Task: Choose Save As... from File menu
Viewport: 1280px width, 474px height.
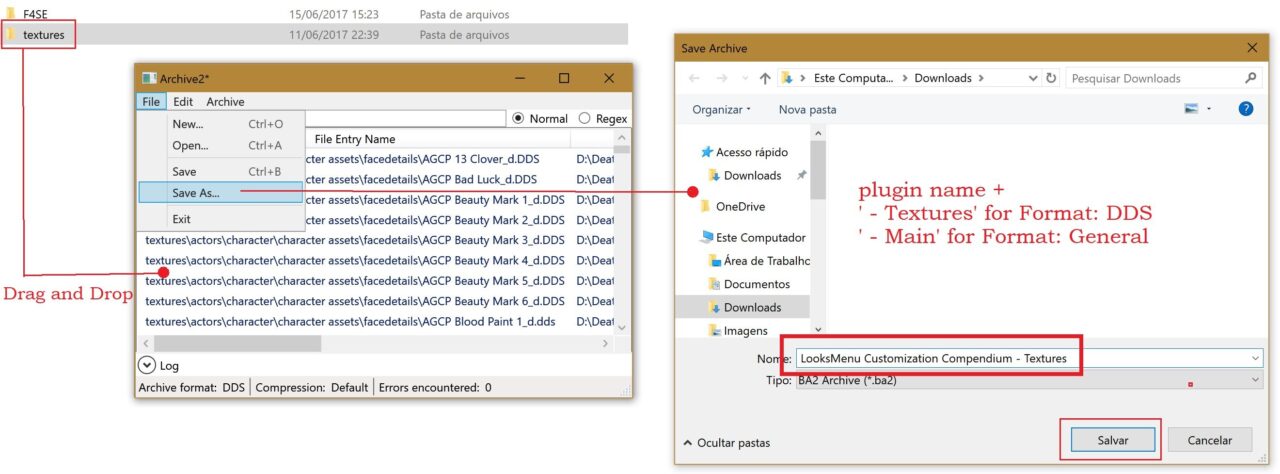Action: 196,193
